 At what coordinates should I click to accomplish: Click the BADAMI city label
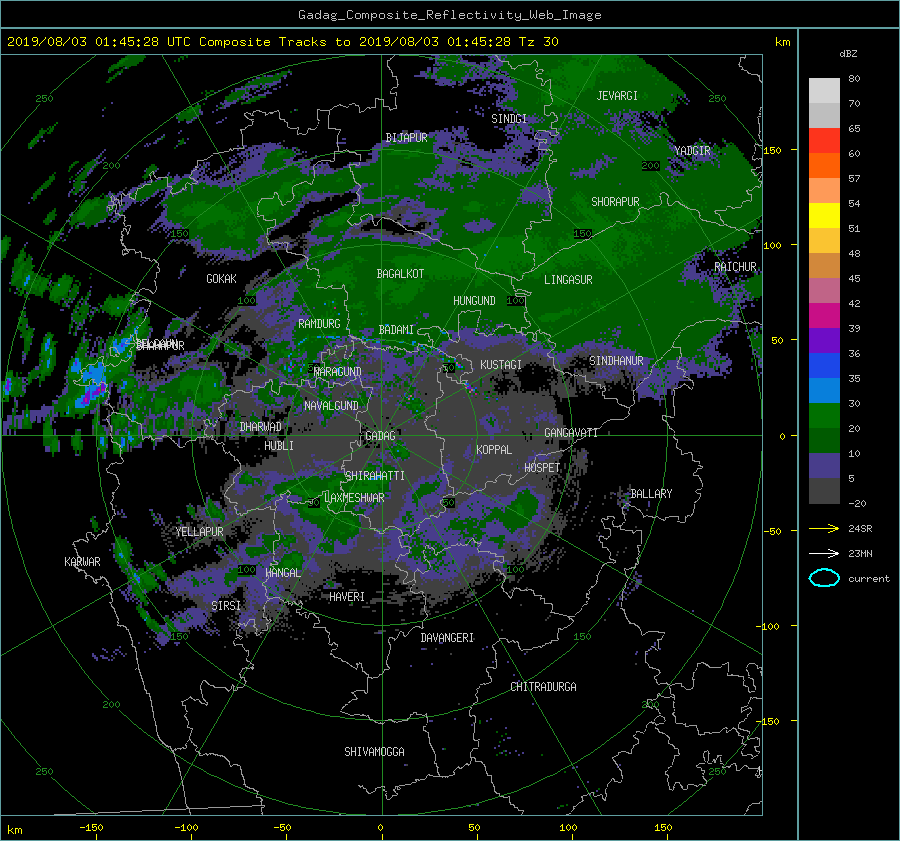396,330
